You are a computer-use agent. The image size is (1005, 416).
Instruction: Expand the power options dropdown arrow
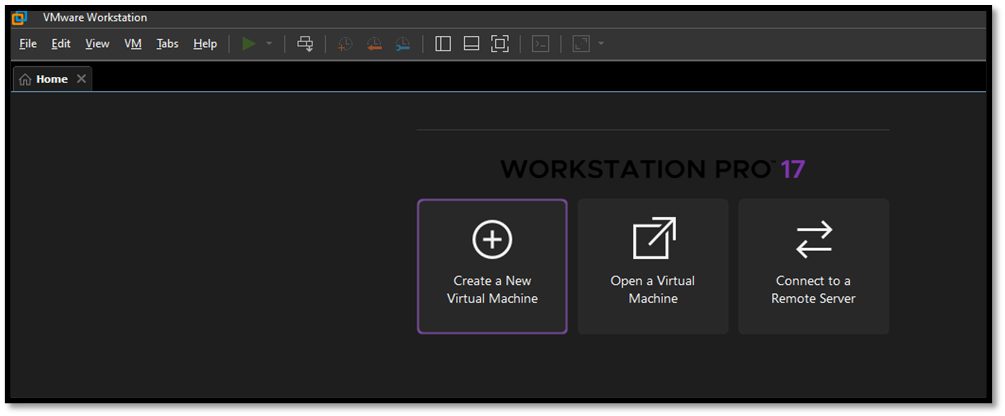[269, 44]
